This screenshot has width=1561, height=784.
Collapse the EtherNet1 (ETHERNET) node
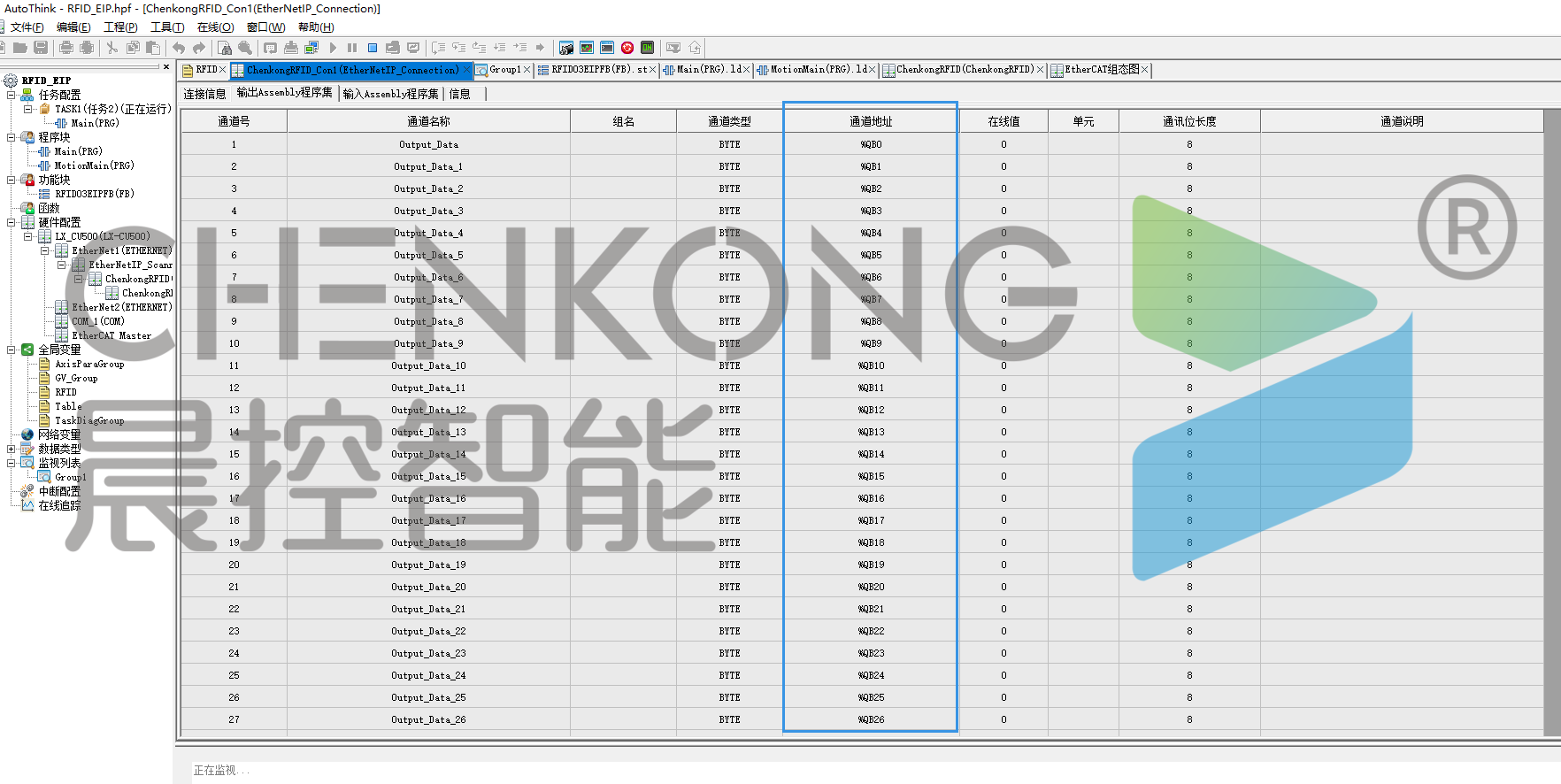[44, 250]
